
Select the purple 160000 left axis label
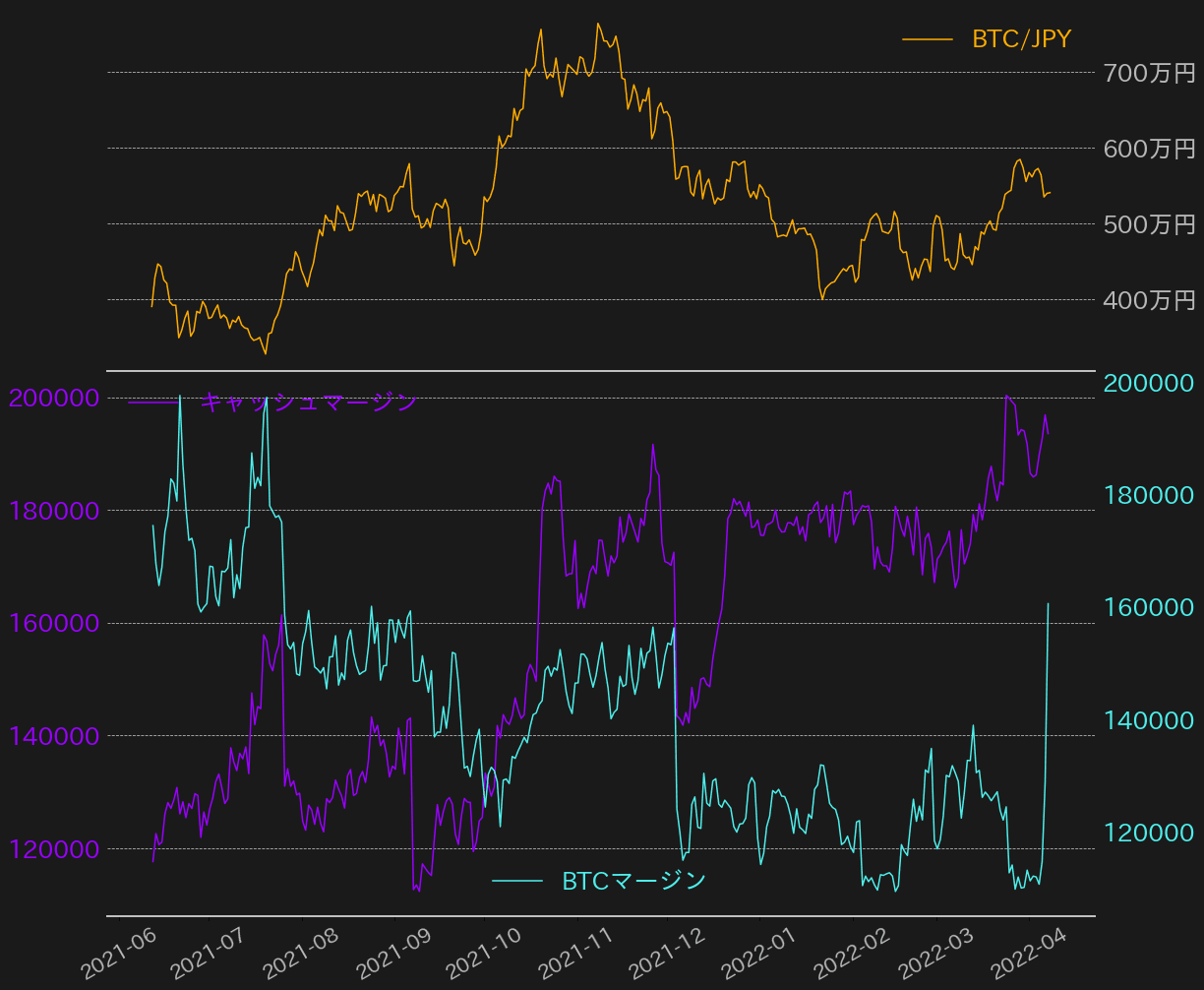coord(54,623)
